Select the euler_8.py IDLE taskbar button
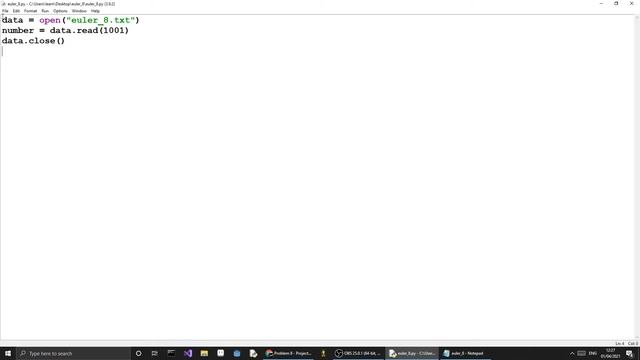640x360 pixels. tap(412, 353)
